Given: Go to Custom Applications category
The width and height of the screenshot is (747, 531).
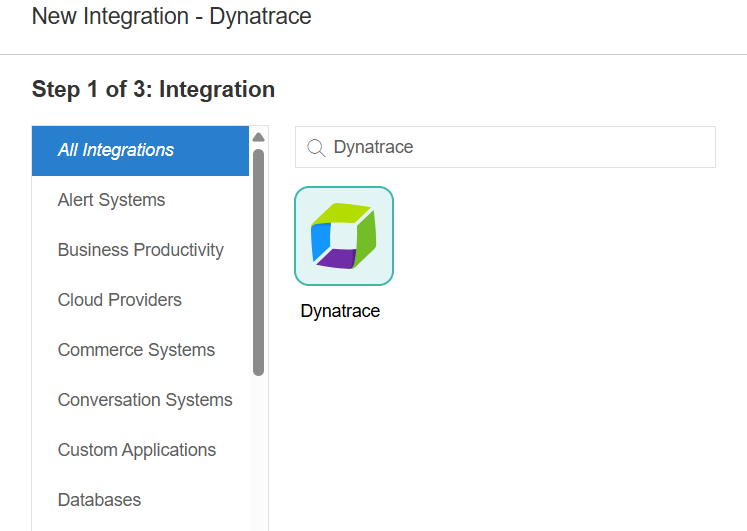Looking at the screenshot, I should [137, 450].
